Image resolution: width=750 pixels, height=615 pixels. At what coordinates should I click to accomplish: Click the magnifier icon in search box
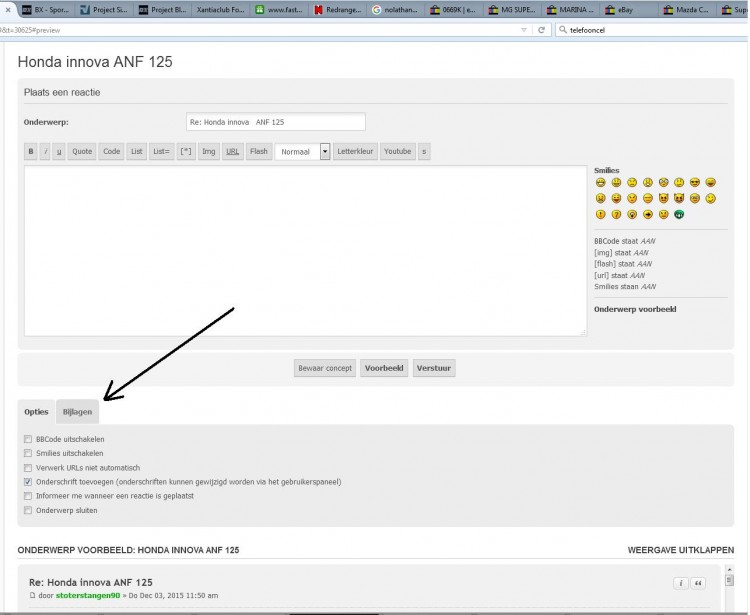tap(563, 30)
